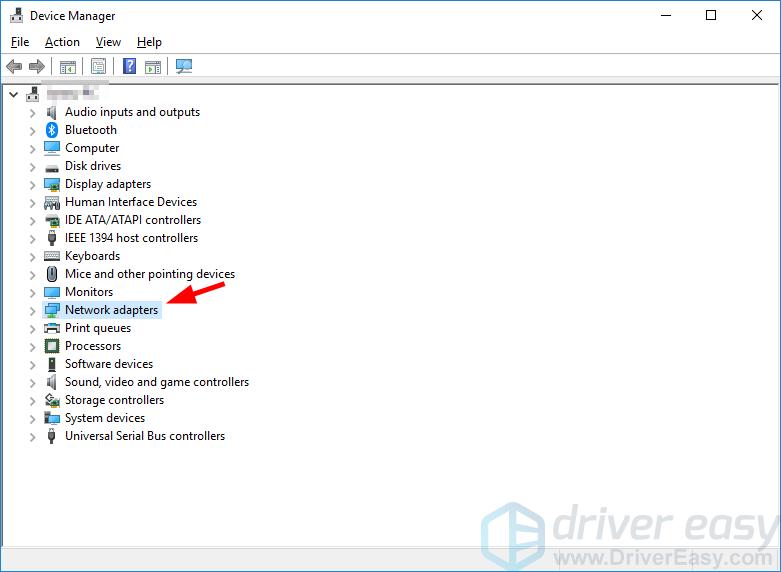
Task: Click the Print queues printer icon
Action: pos(52,328)
